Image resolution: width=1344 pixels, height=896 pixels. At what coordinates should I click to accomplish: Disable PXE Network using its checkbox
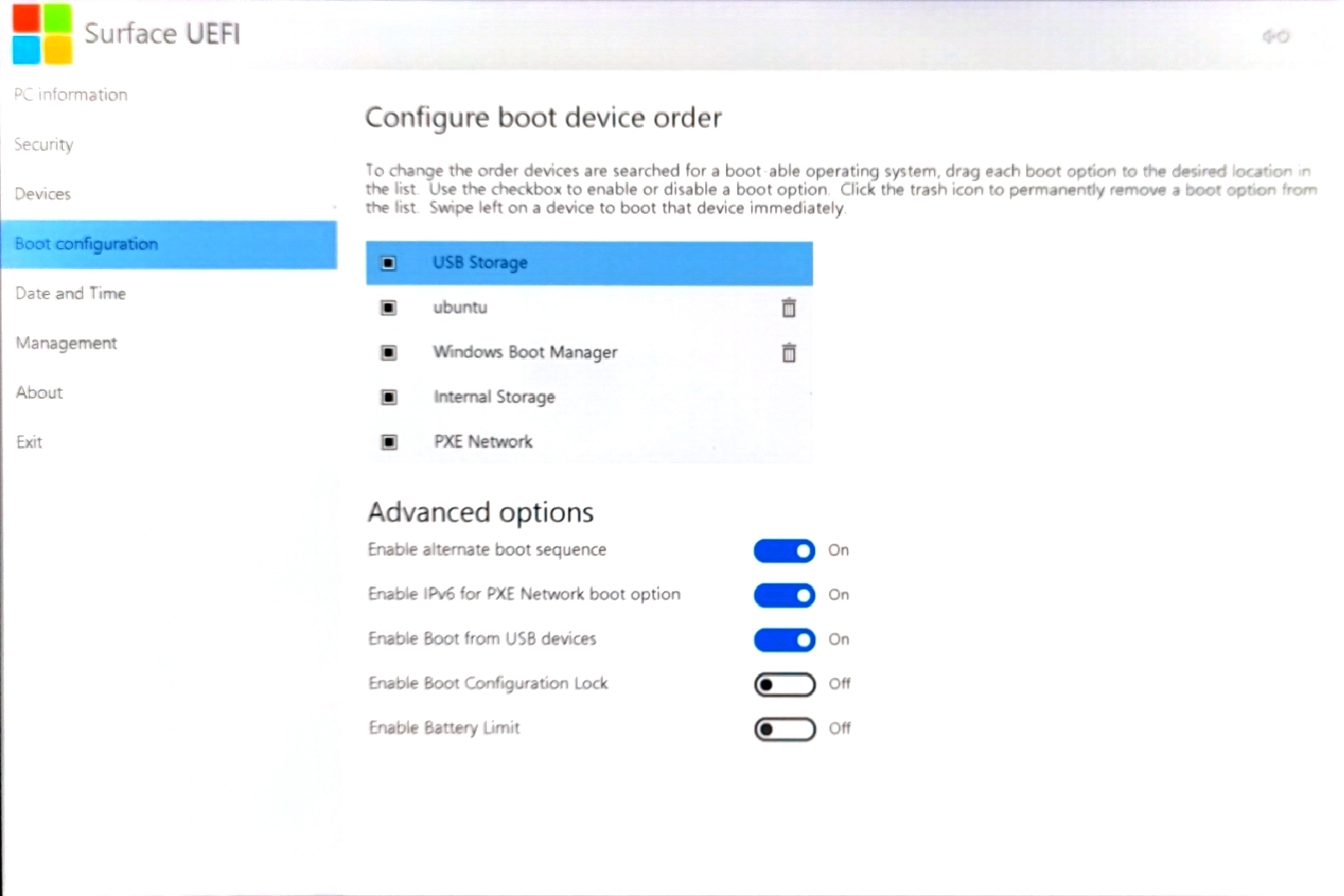(x=388, y=442)
